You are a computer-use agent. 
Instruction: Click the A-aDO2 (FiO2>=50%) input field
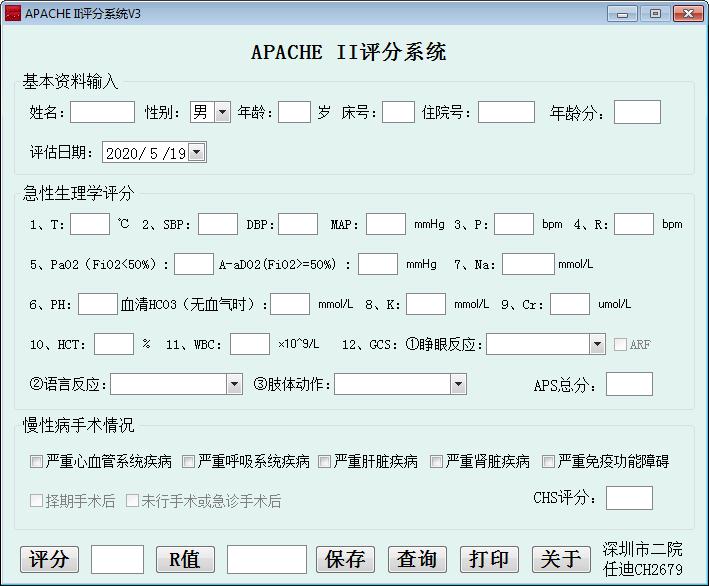tap(378, 264)
